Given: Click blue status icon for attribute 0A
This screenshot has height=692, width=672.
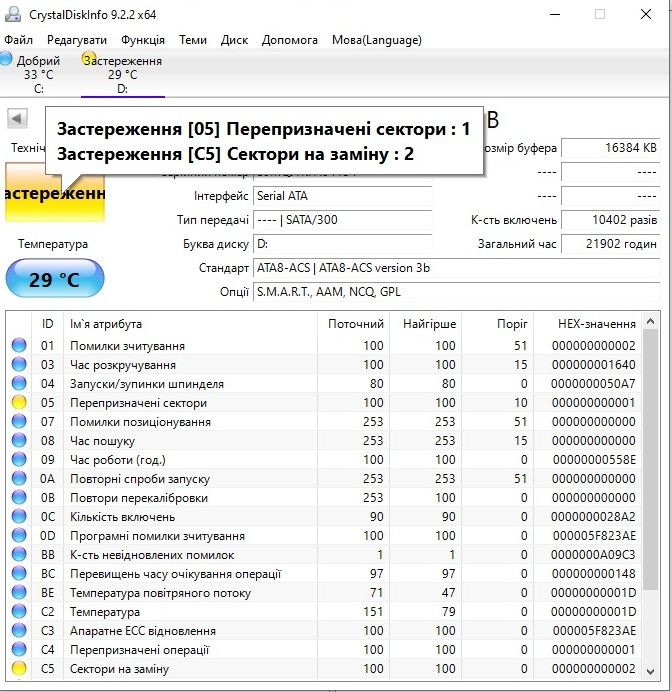Looking at the screenshot, I should click(19, 478).
